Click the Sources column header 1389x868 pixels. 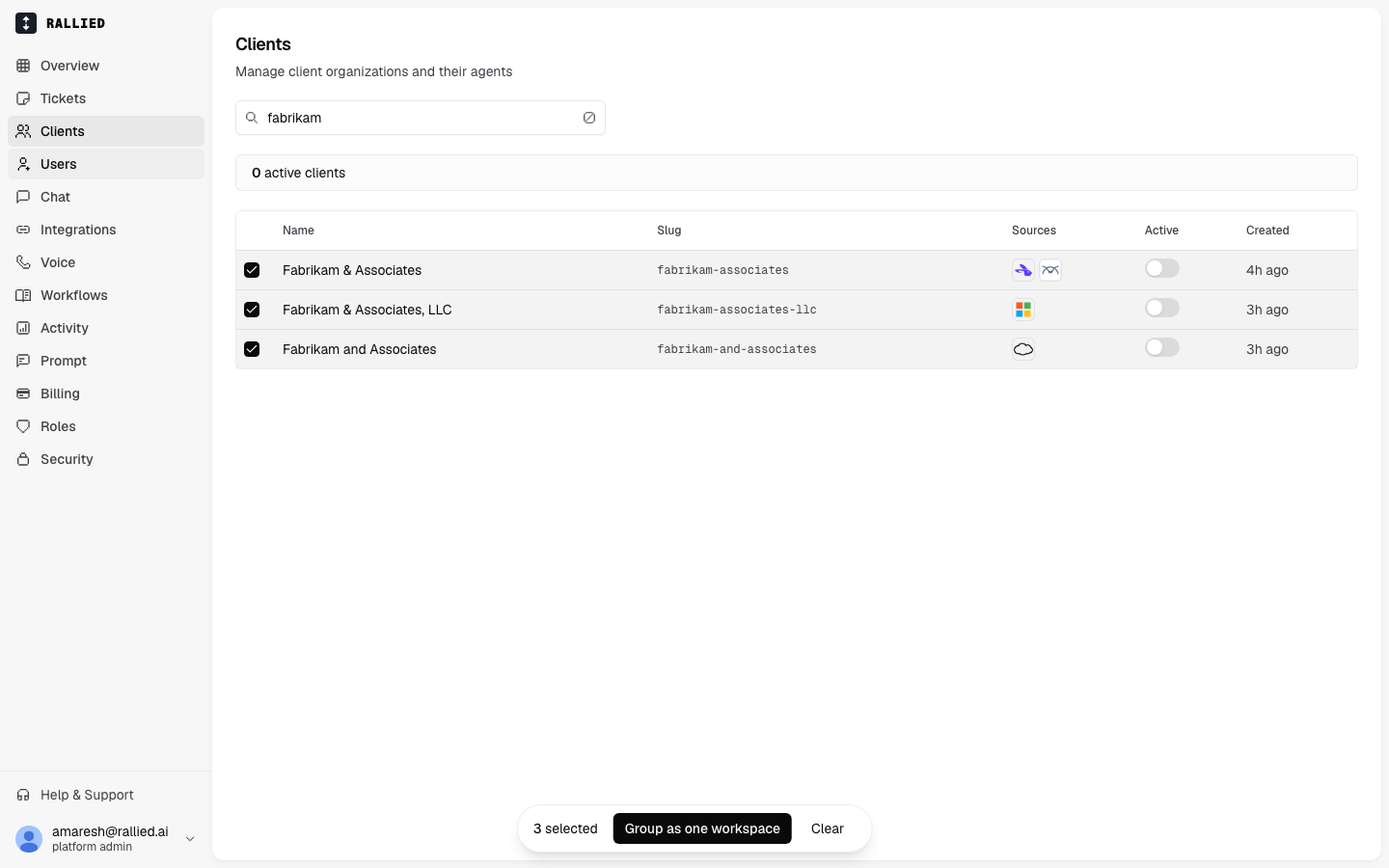pyautogui.click(x=1034, y=231)
